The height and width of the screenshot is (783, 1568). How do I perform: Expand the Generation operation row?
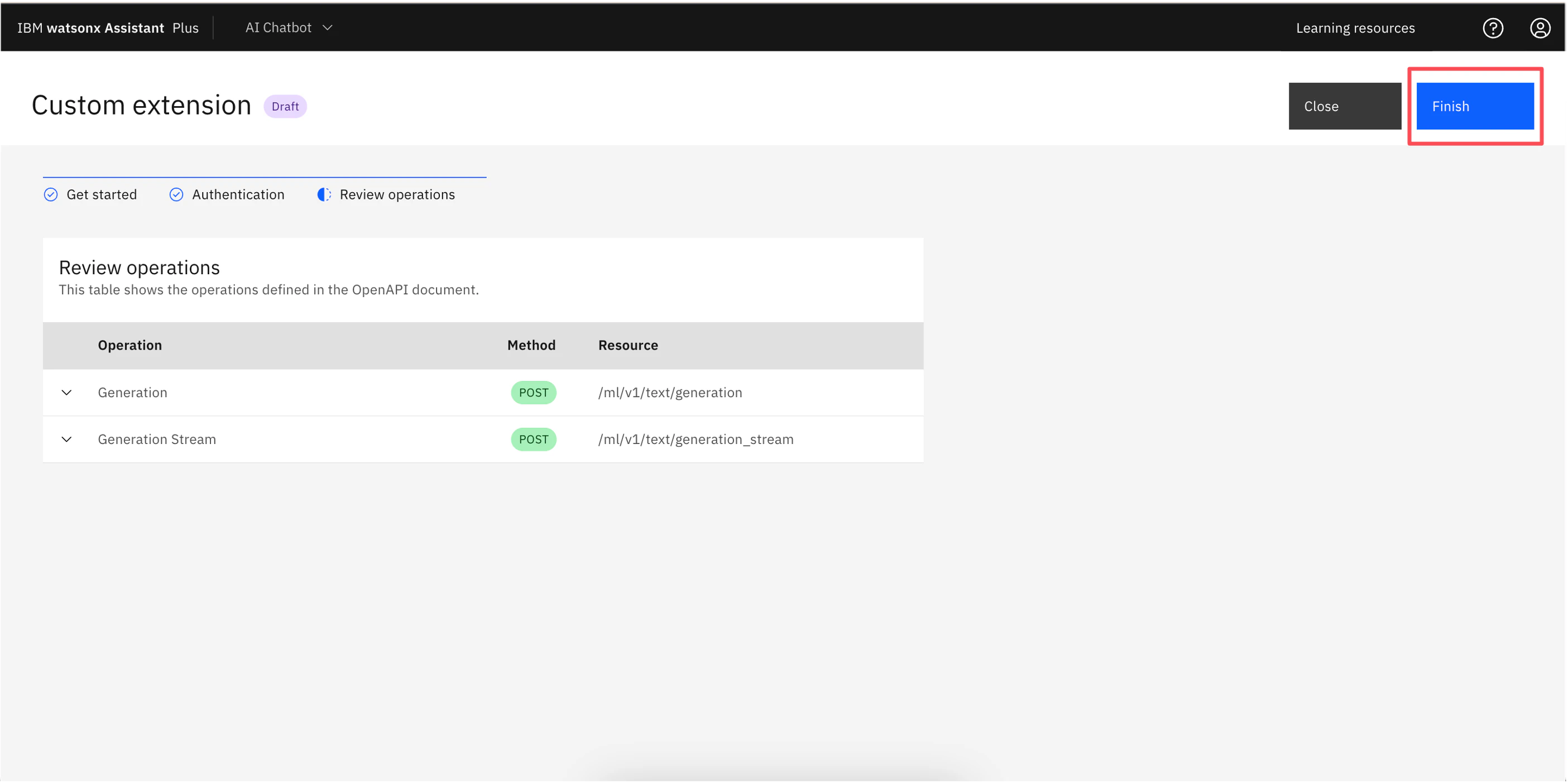[x=66, y=393]
